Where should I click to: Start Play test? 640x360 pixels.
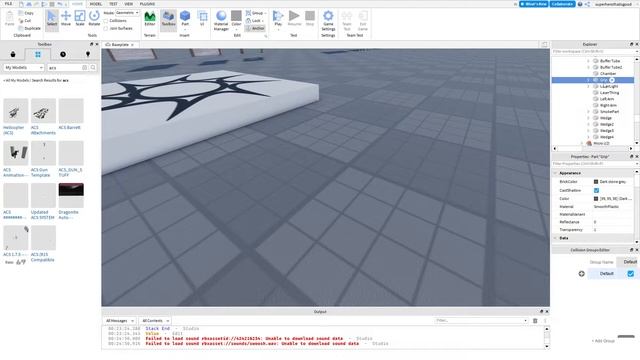(278, 20)
